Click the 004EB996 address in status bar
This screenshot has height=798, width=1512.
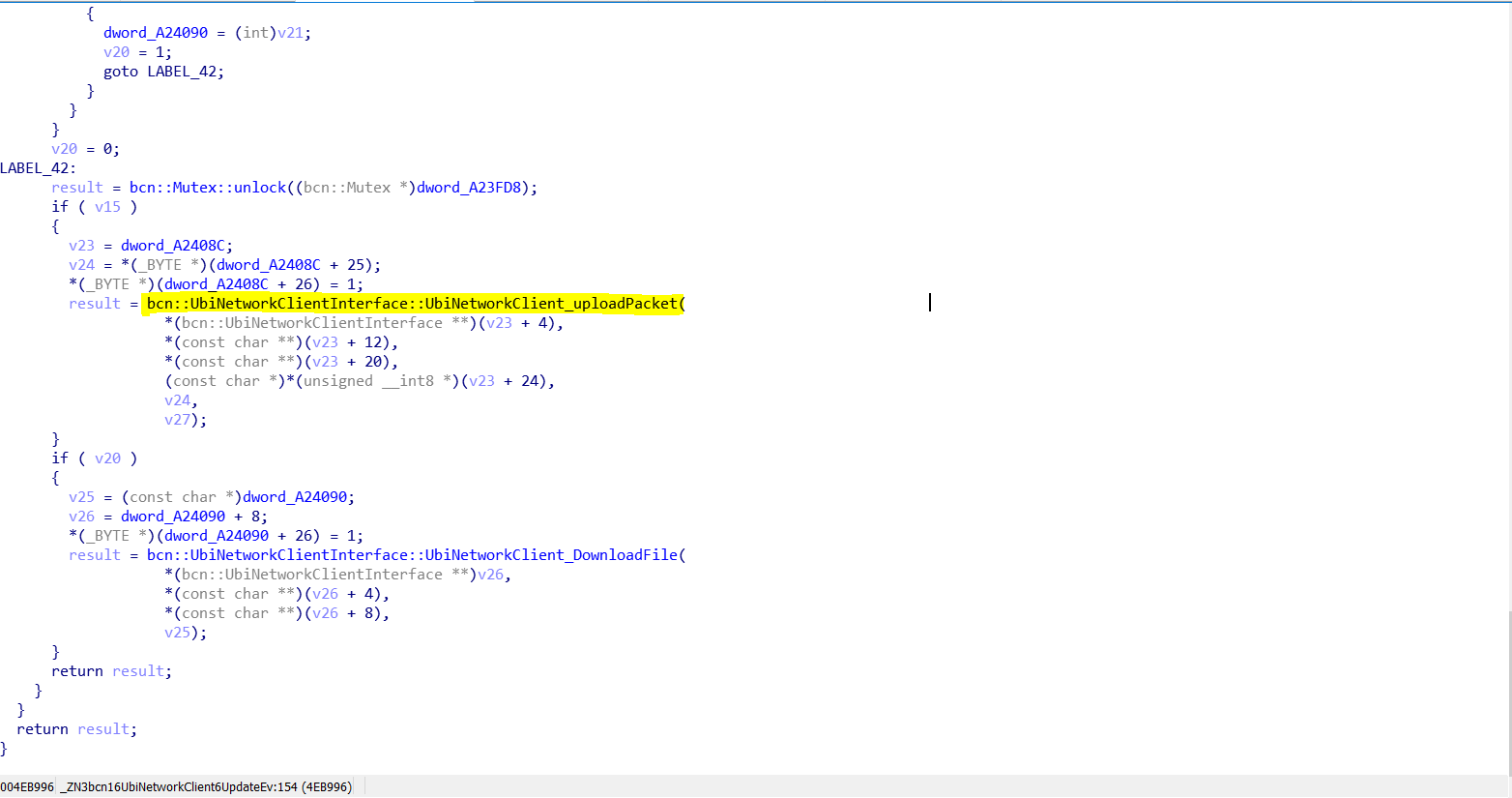27,787
